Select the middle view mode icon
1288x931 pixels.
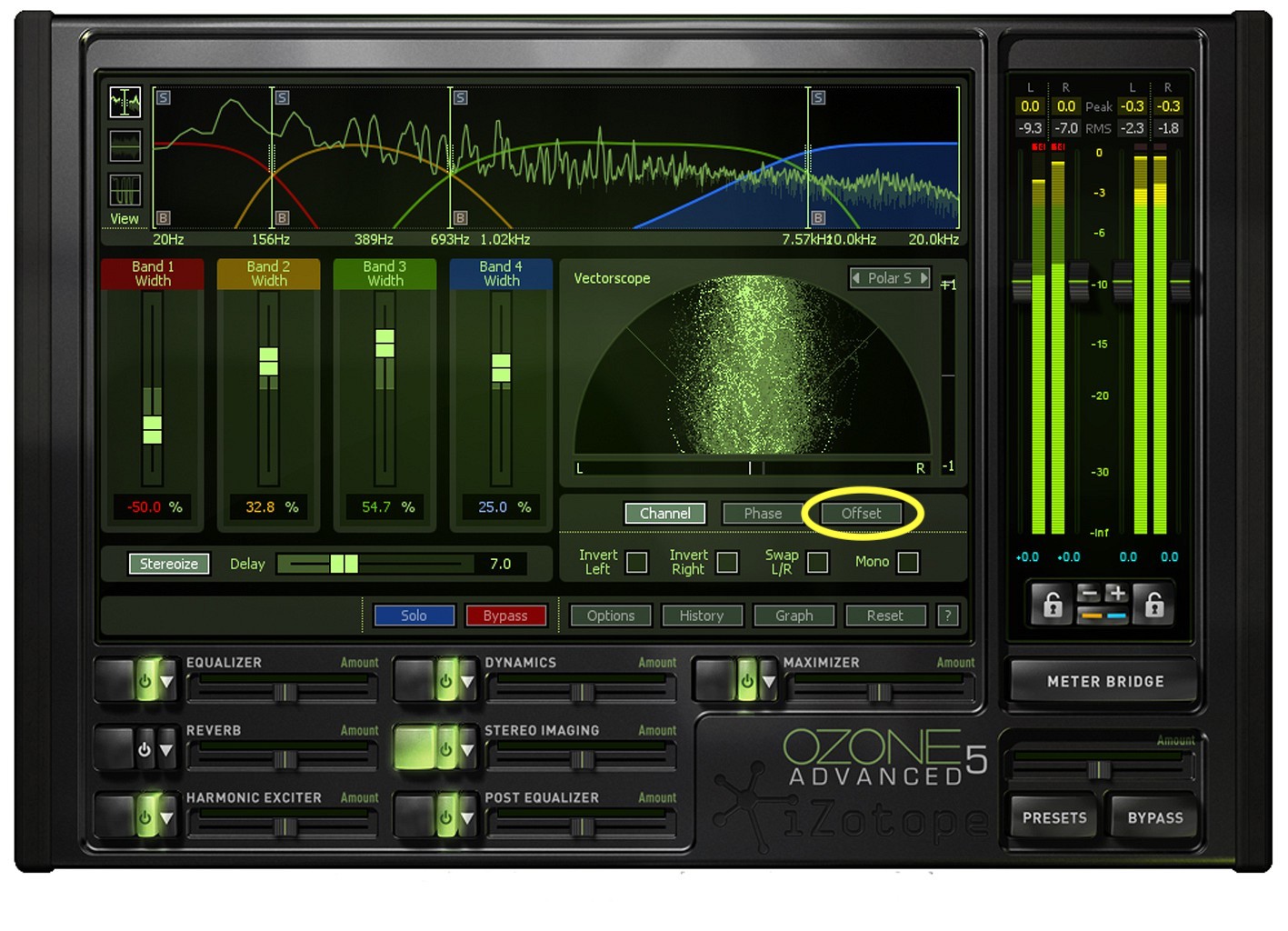[125, 146]
